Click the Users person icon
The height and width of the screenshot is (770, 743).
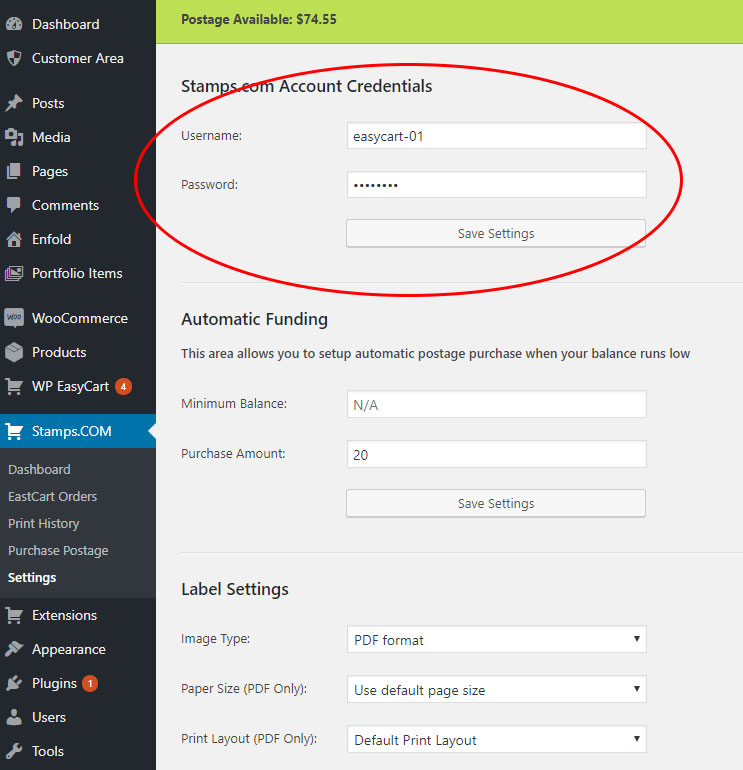point(14,717)
